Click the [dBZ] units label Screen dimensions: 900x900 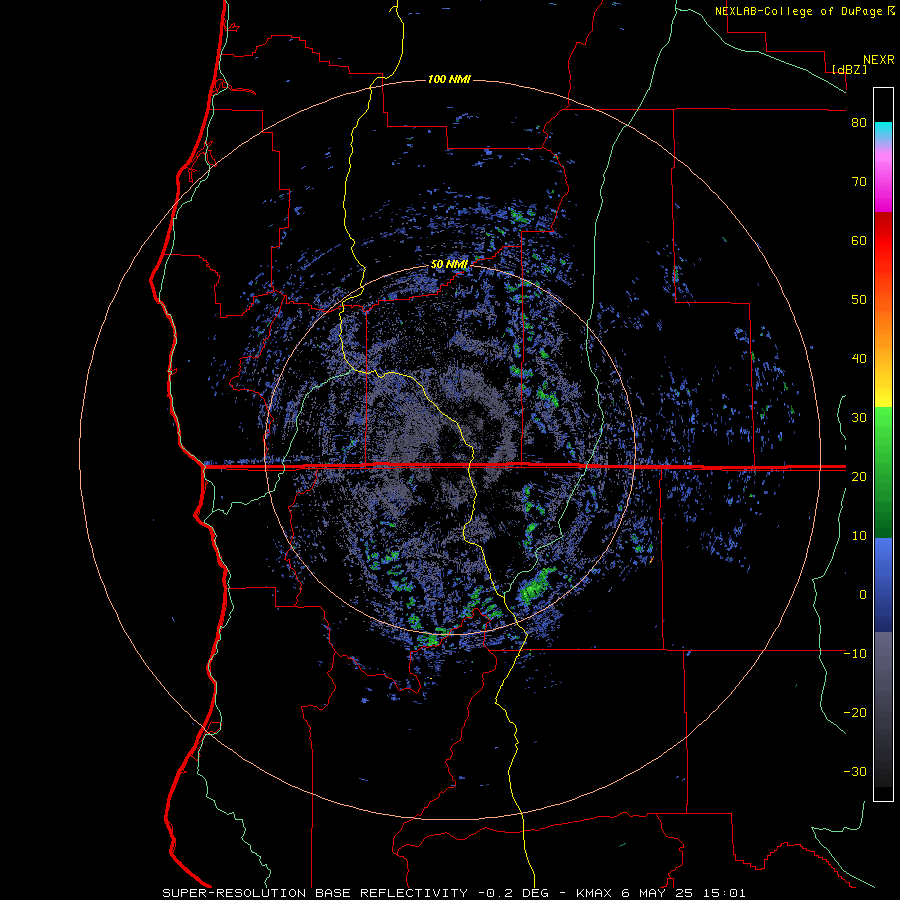(x=849, y=69)
